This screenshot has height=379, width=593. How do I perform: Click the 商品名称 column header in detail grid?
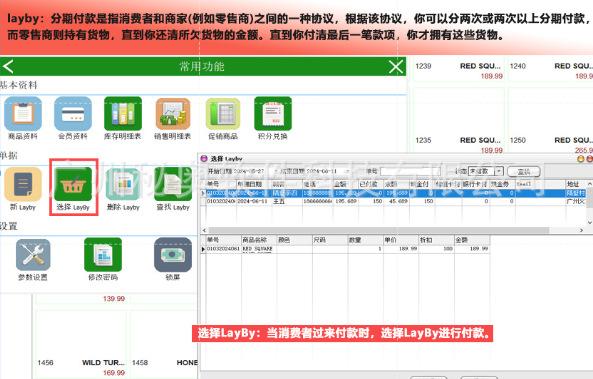259,240
